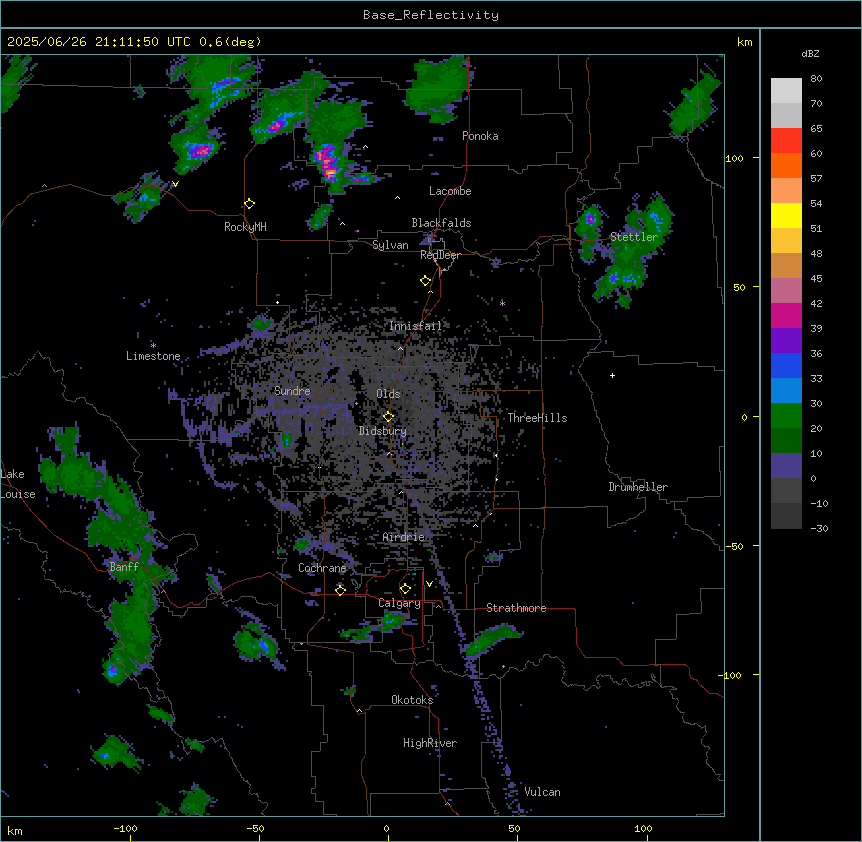Click the Cochrane label
The image size is (862, 842).
pos(322,568)
